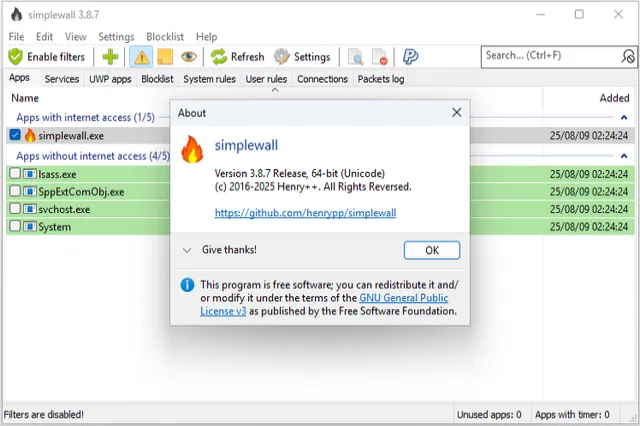Open the github.com/henrypp/simplewall link
The image size is (640, 426).
click(x=305, y=213)
